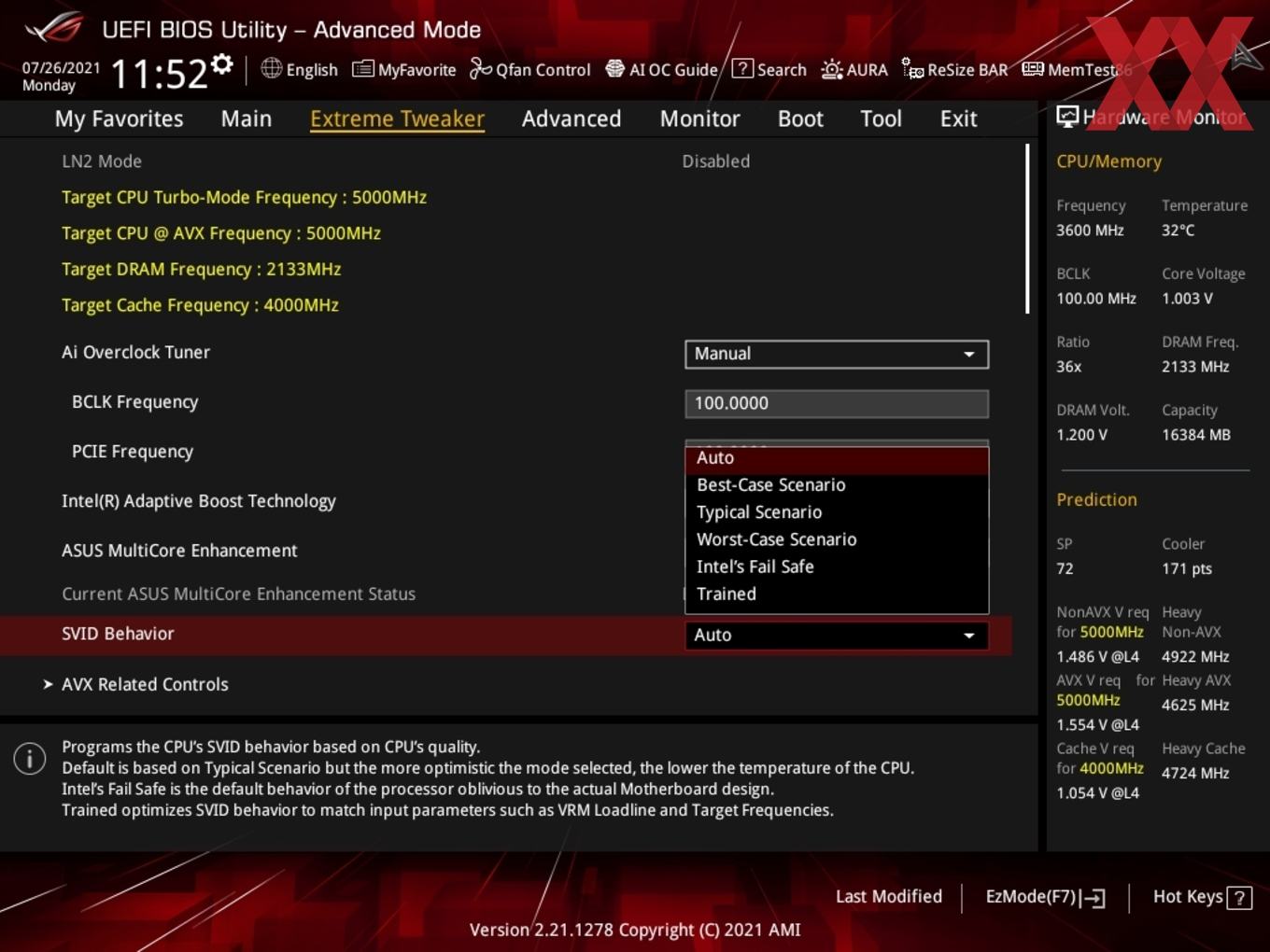The image size is (1270, 952).
Task: Click Target DRAM Frequency : 2133MHz
Action: 201,269
